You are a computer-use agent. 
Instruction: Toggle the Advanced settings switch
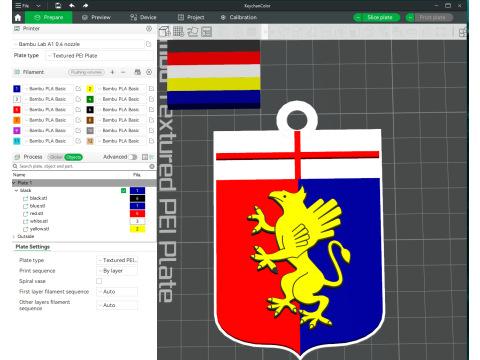[132, 157]
